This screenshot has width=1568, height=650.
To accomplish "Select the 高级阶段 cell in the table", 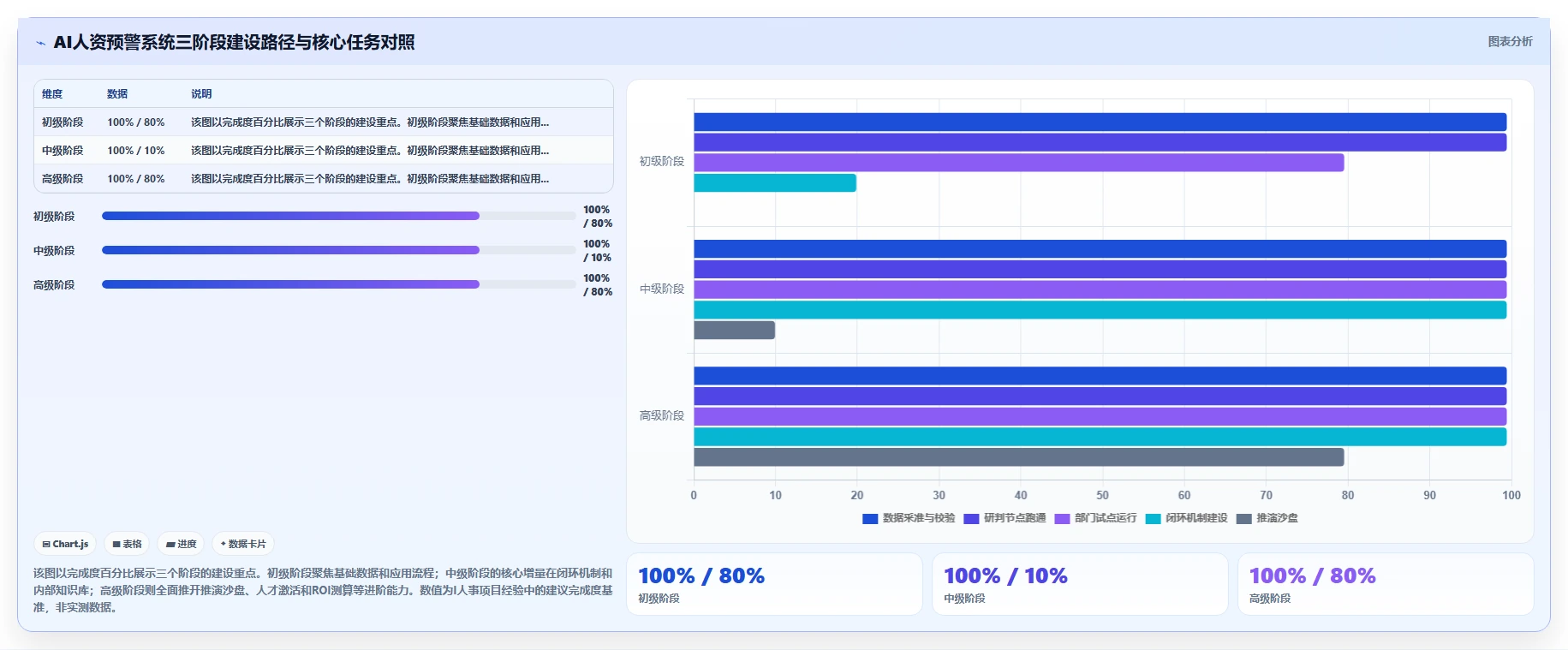I will pos(63,179).
